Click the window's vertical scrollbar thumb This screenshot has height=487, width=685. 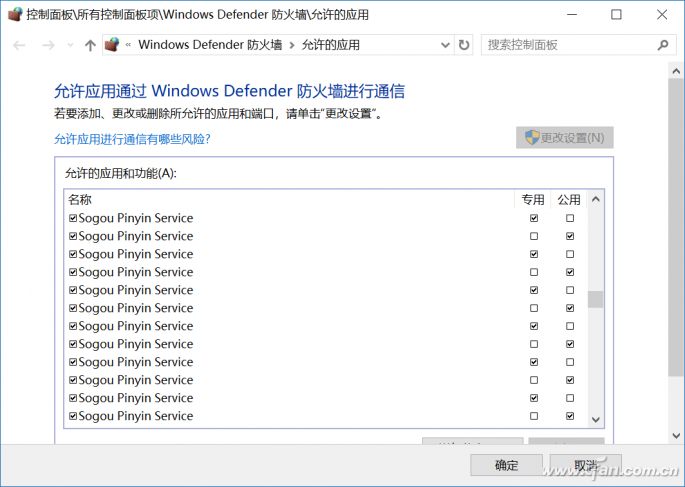tap(676, 227)
